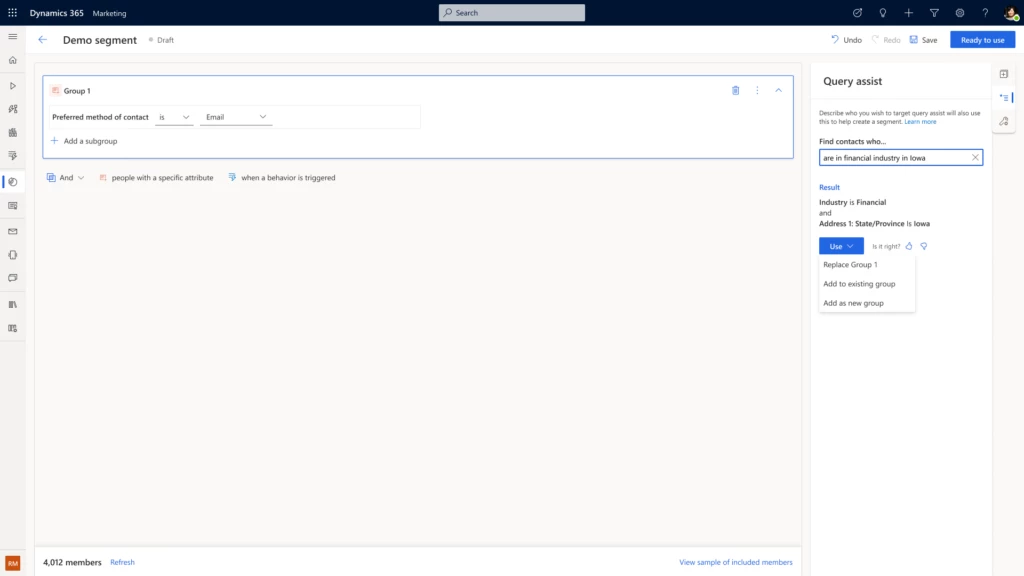
Task: Open the Help question mark icon
Action: coord(986,13)
